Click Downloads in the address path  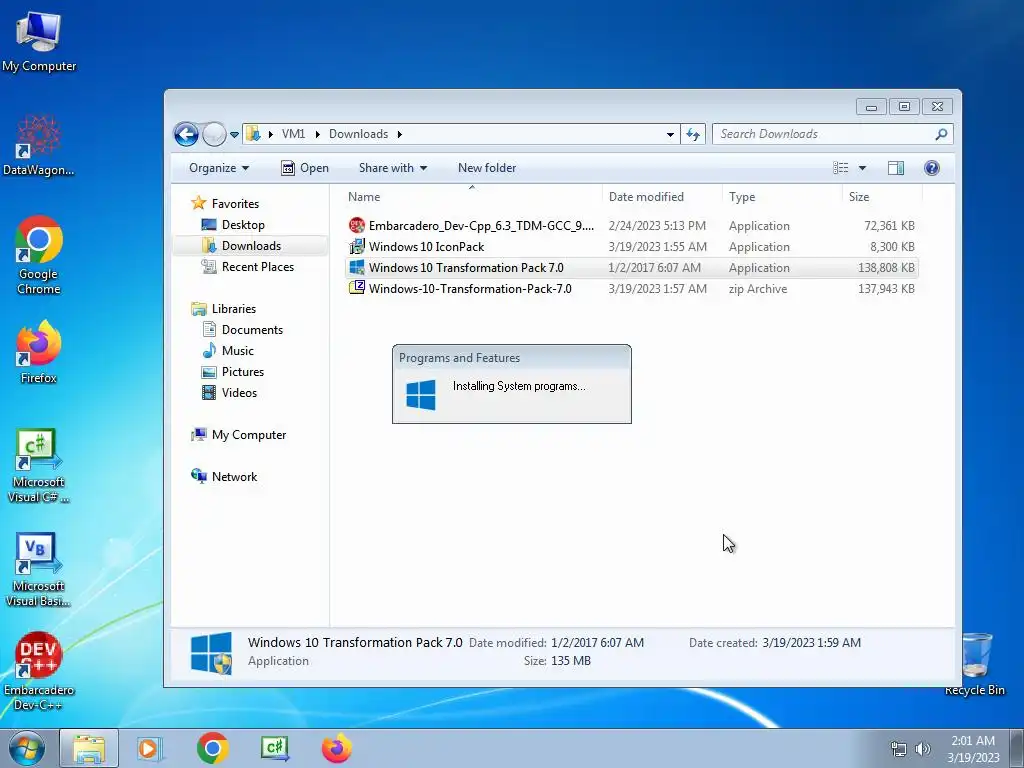click(359, 134)
